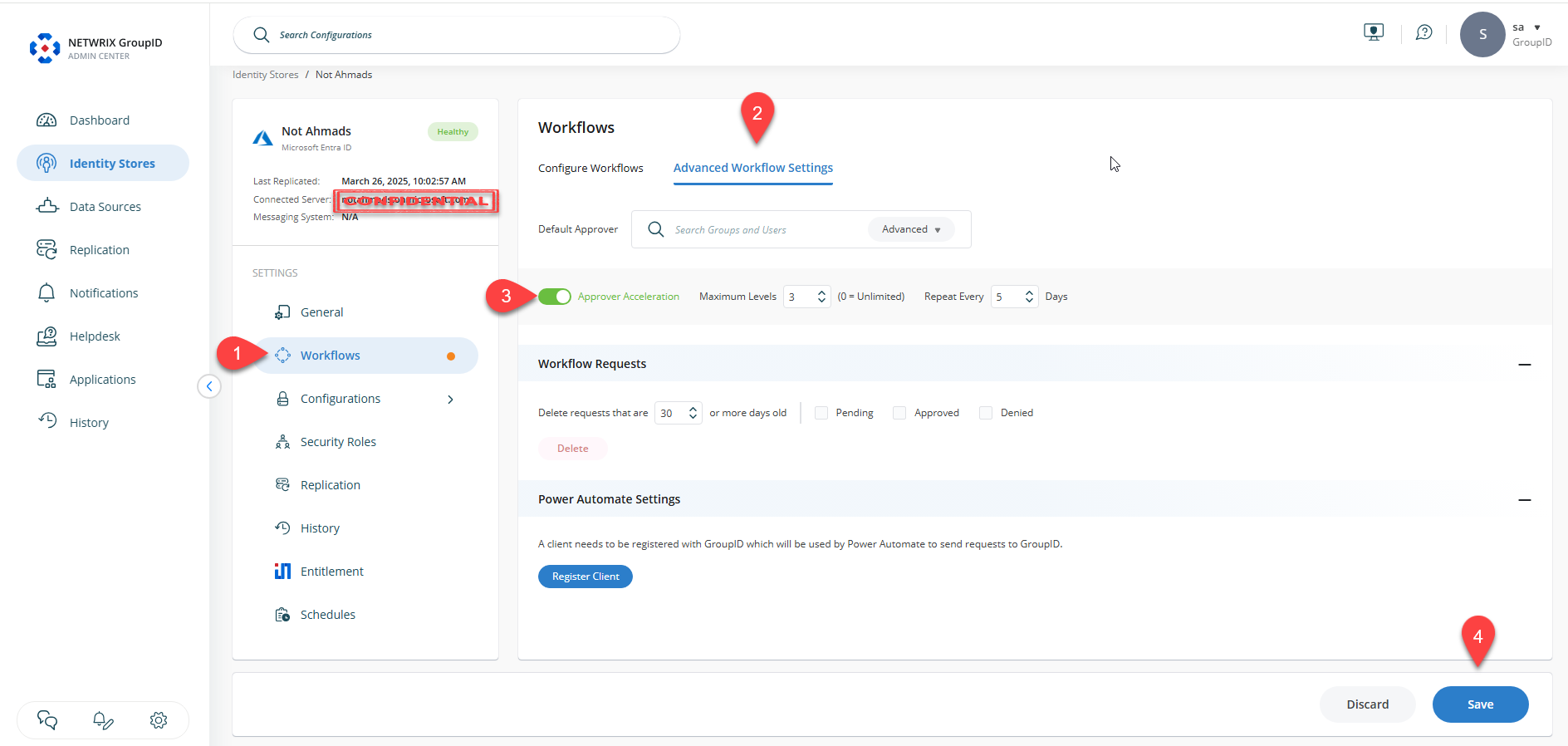Click the bell with pencil icon
The width and height of the screenshot is (1568, 746).
103,720
